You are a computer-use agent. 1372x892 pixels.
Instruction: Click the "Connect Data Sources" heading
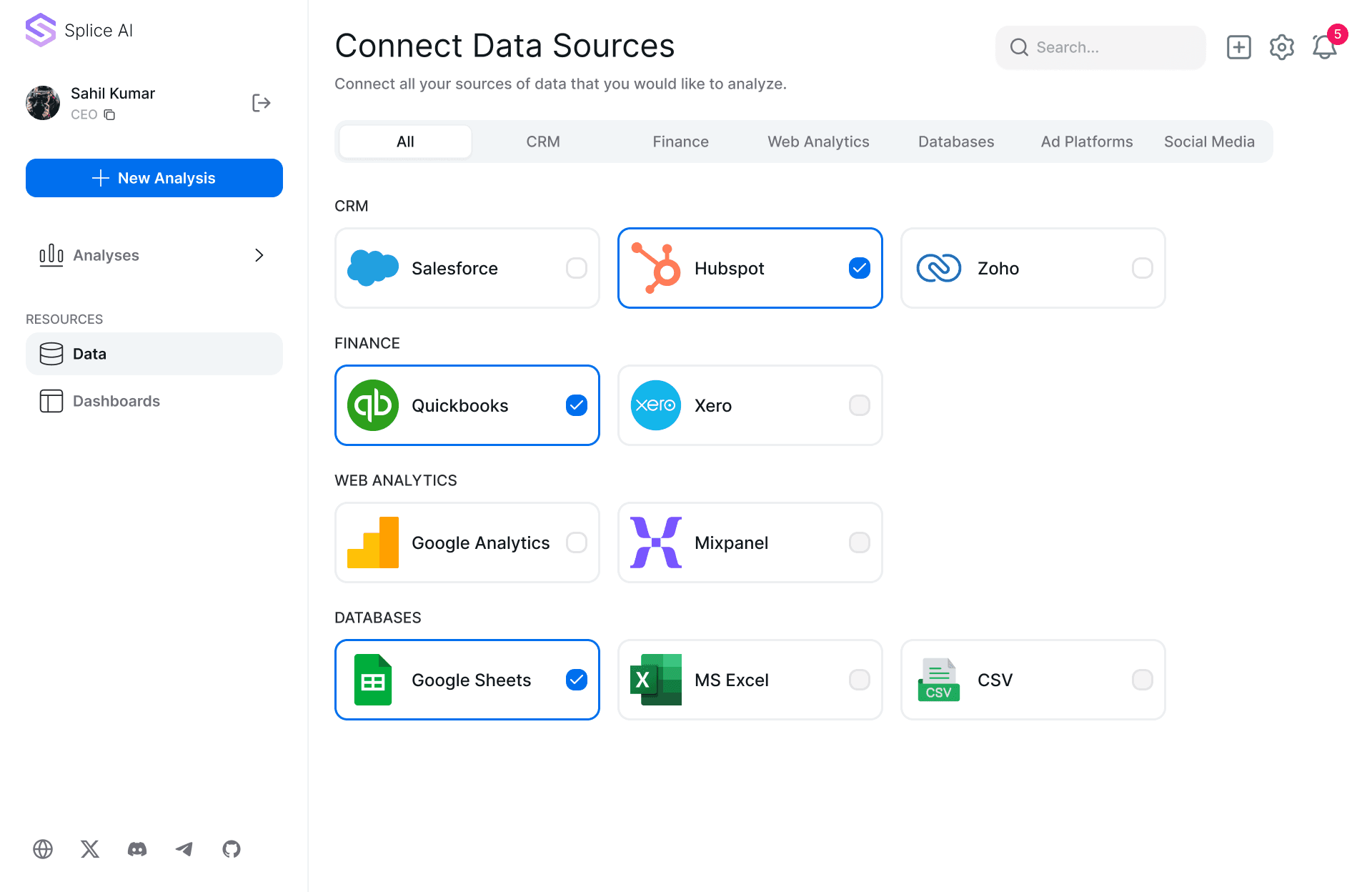click(504, 46)
